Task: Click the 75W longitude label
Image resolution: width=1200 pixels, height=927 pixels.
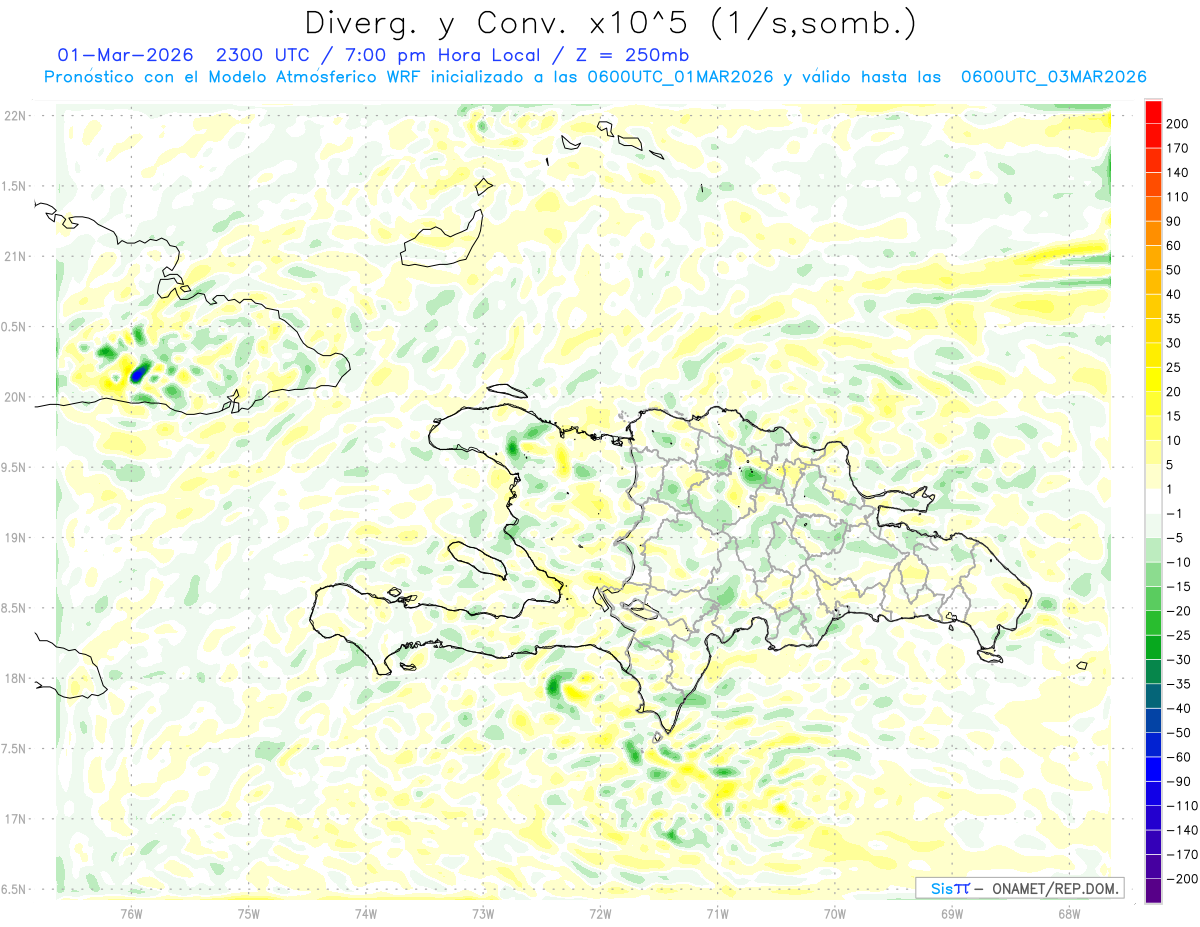Action: 249,912
